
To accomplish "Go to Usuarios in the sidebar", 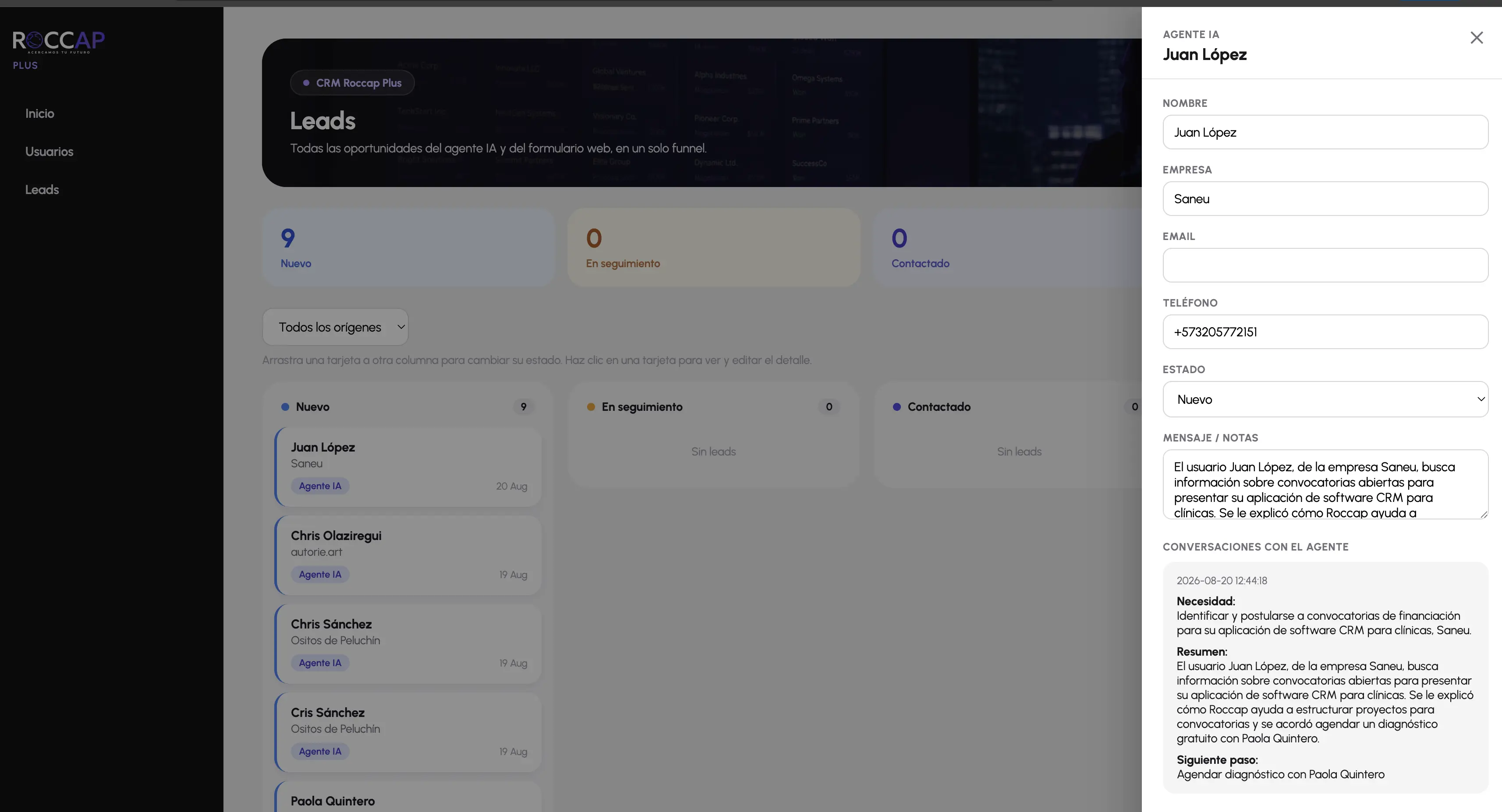I will (x=49, y=152).
